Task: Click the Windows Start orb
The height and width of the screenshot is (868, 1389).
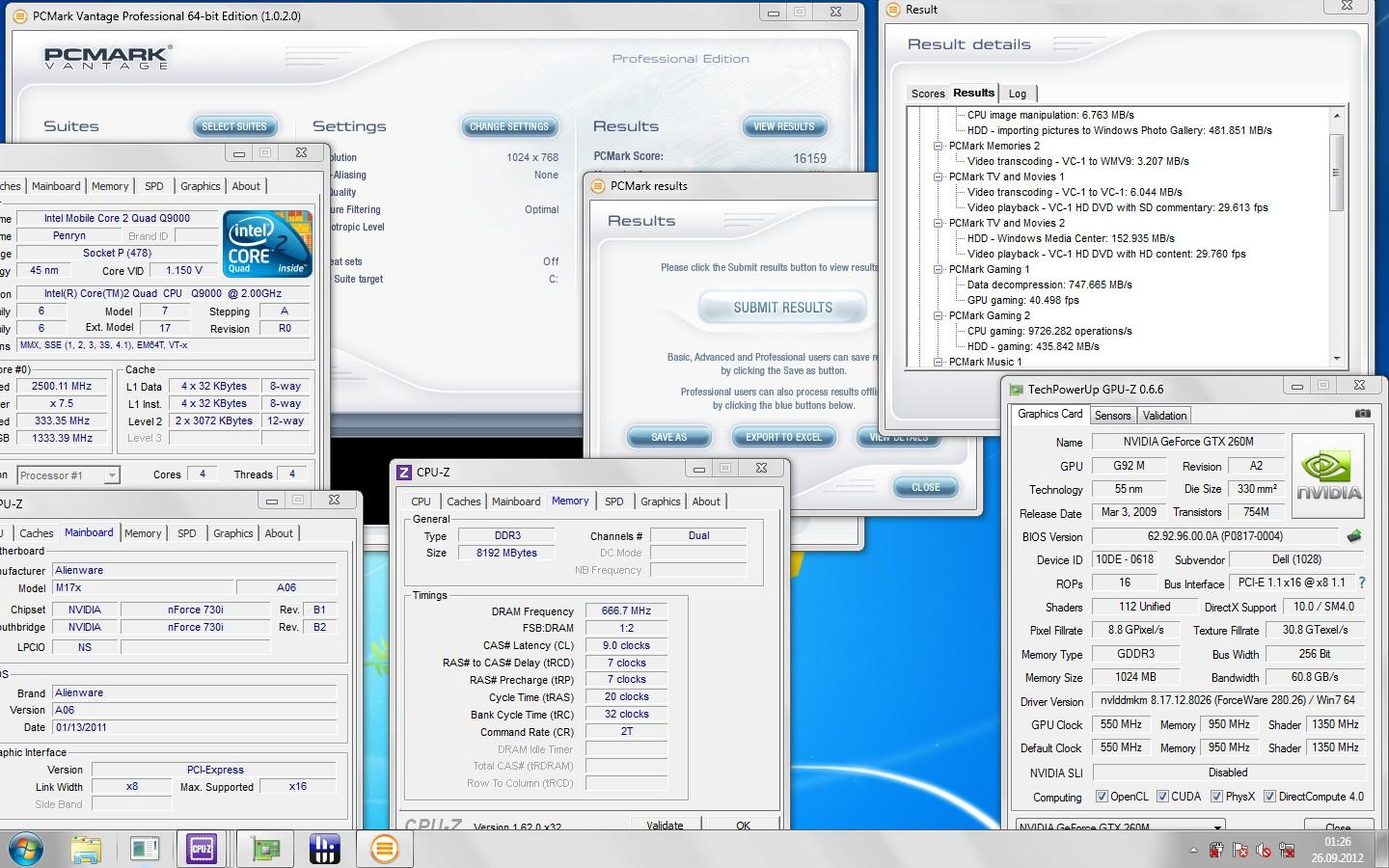Action: [x=24, y=849]
